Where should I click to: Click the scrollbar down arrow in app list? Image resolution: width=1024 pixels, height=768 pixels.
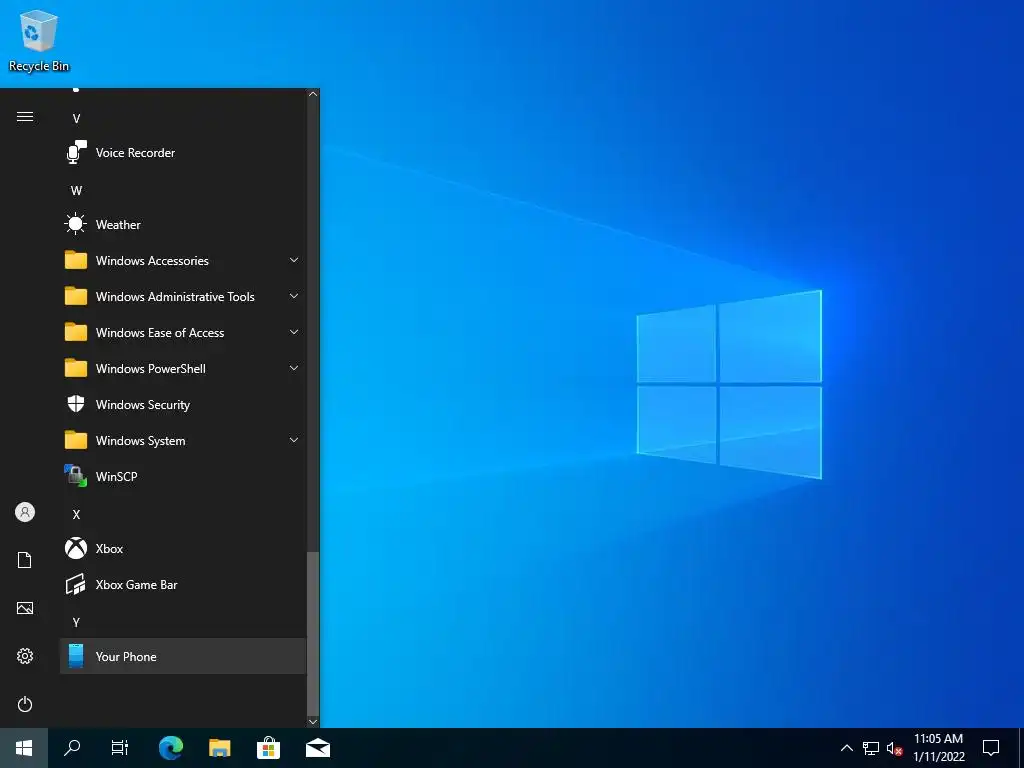[x=313, y=722]
